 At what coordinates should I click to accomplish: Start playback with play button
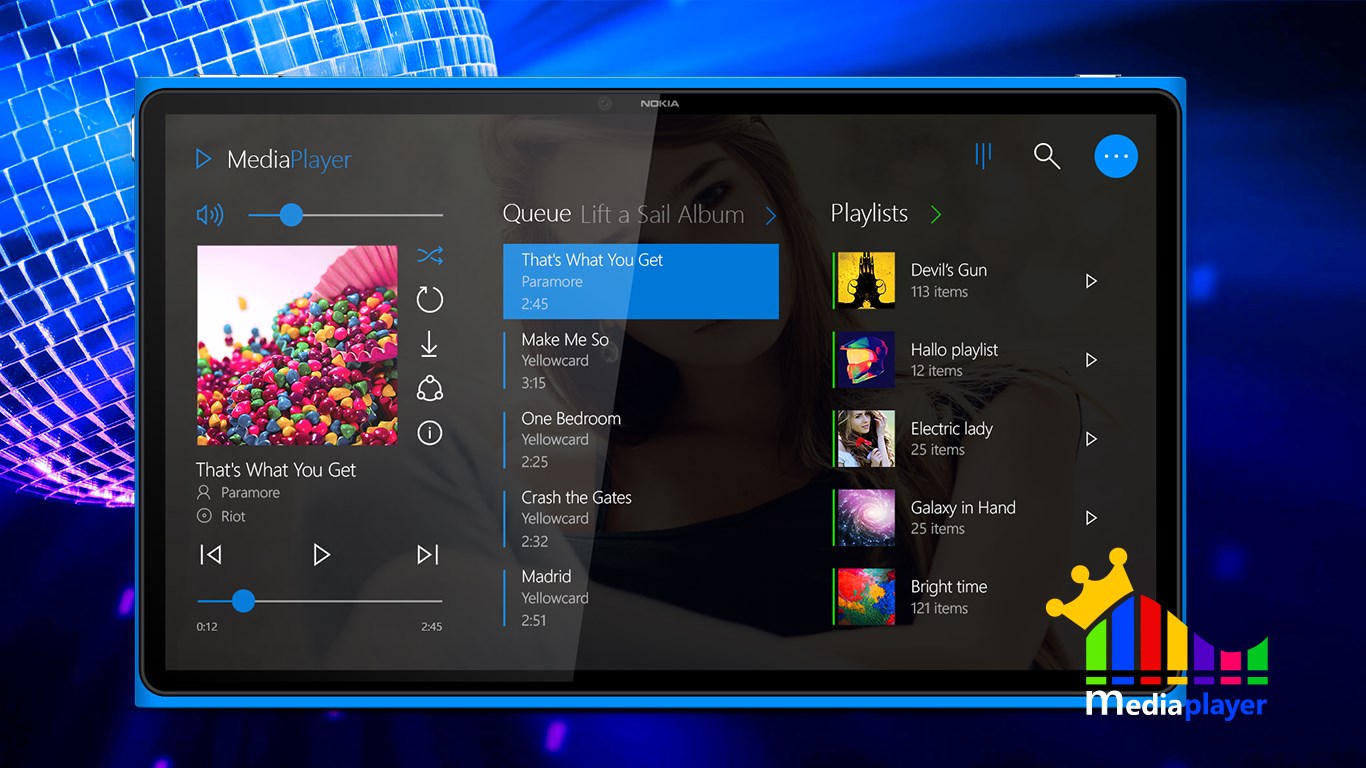coord(321,554)
